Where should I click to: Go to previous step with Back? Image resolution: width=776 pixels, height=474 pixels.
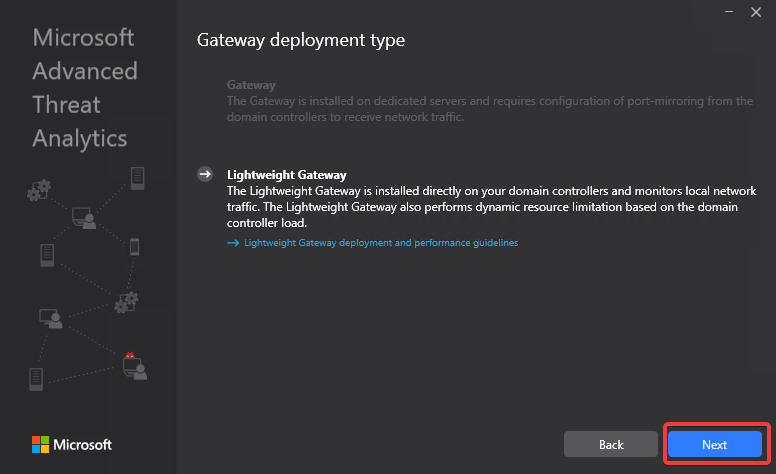tap(611, 444)
